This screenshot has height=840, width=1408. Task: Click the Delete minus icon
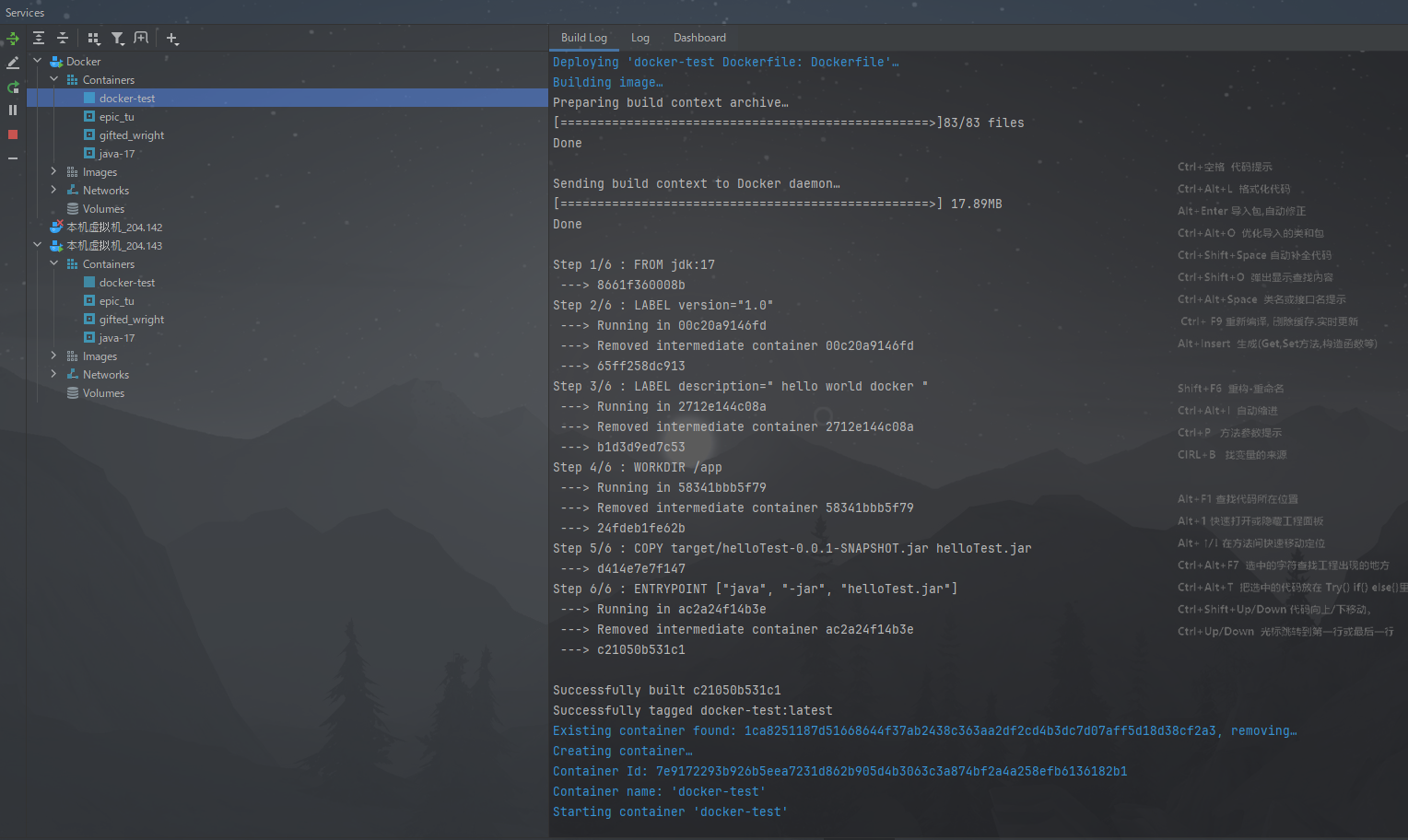point(13,158)
